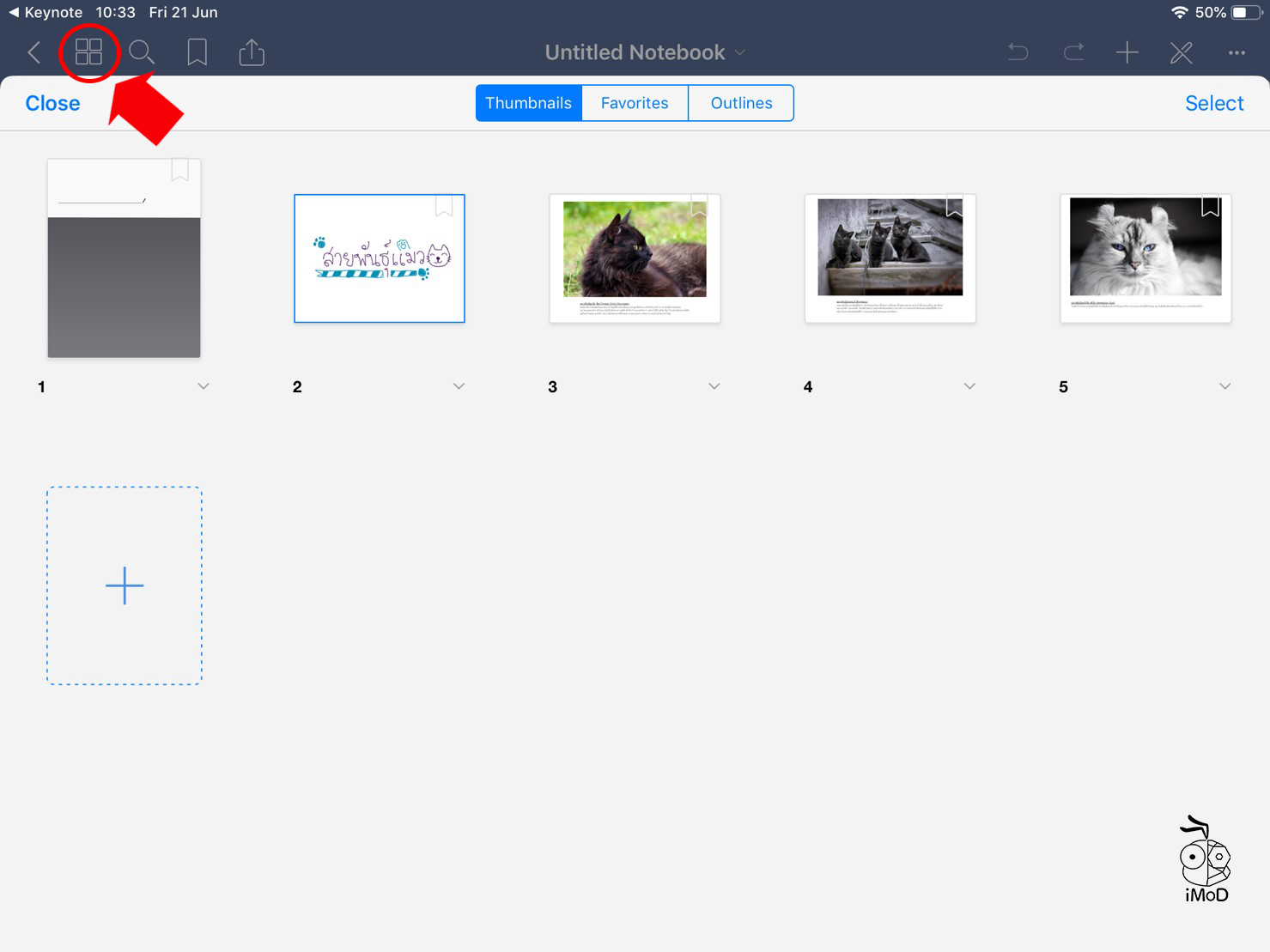Screen dimensions: 1270x952
Task: Expand the page 3 options chevron
Action: click(x=714, y=386)
